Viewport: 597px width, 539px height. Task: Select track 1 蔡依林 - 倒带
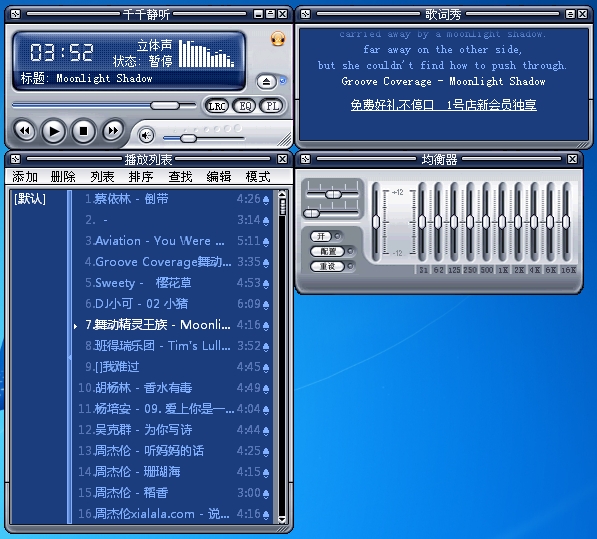tap(174, 199)
